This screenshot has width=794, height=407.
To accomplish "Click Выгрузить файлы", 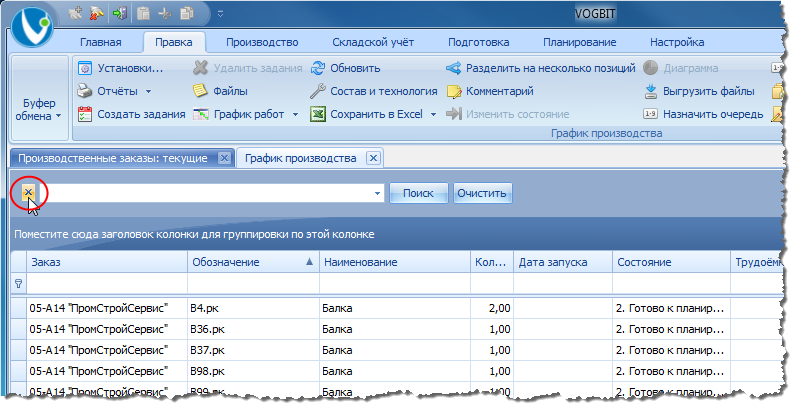I will click(699, 91).
